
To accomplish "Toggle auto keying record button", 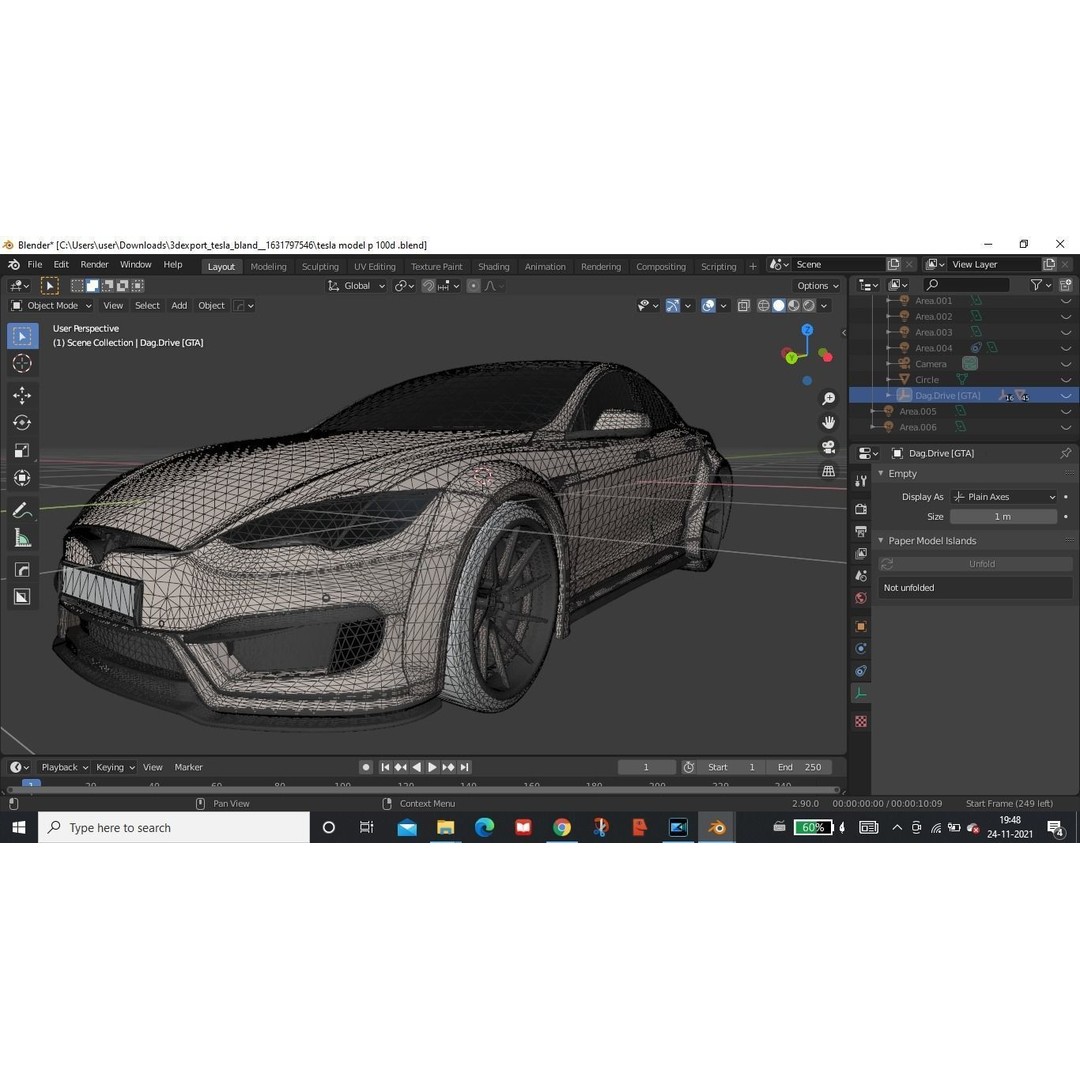I will click(366, 767).
